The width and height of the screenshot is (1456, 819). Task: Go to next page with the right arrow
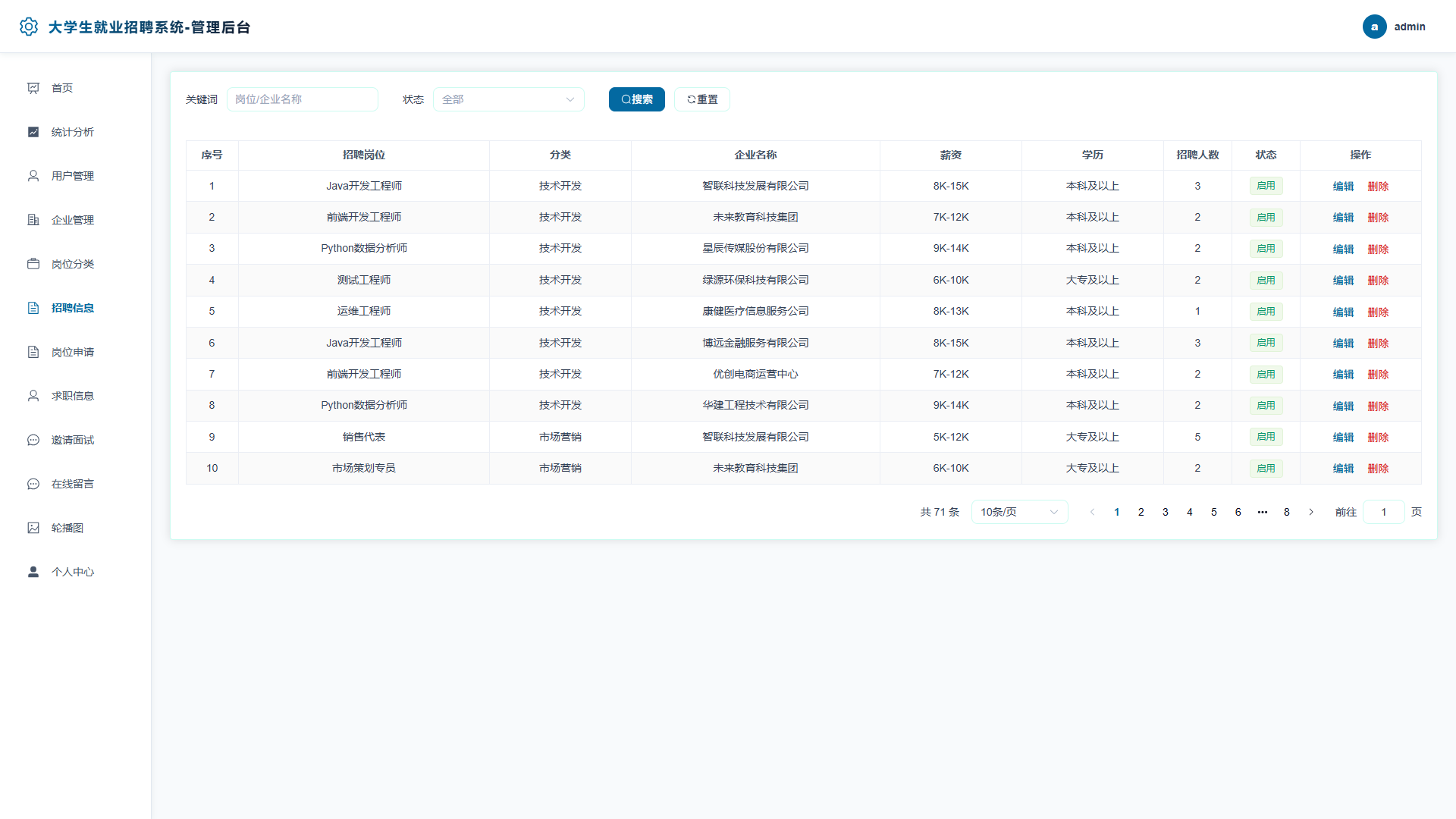(1311, 512)
